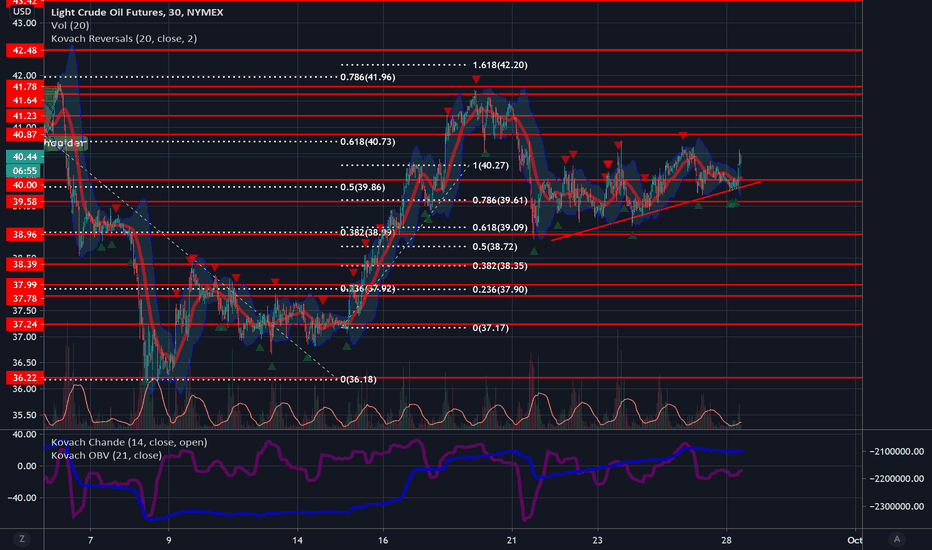Image resolution: width=932 pixels, height=550 pixels.
Task: Select the 0(36.18) Fibonacci label
Action: click(358, 379)
